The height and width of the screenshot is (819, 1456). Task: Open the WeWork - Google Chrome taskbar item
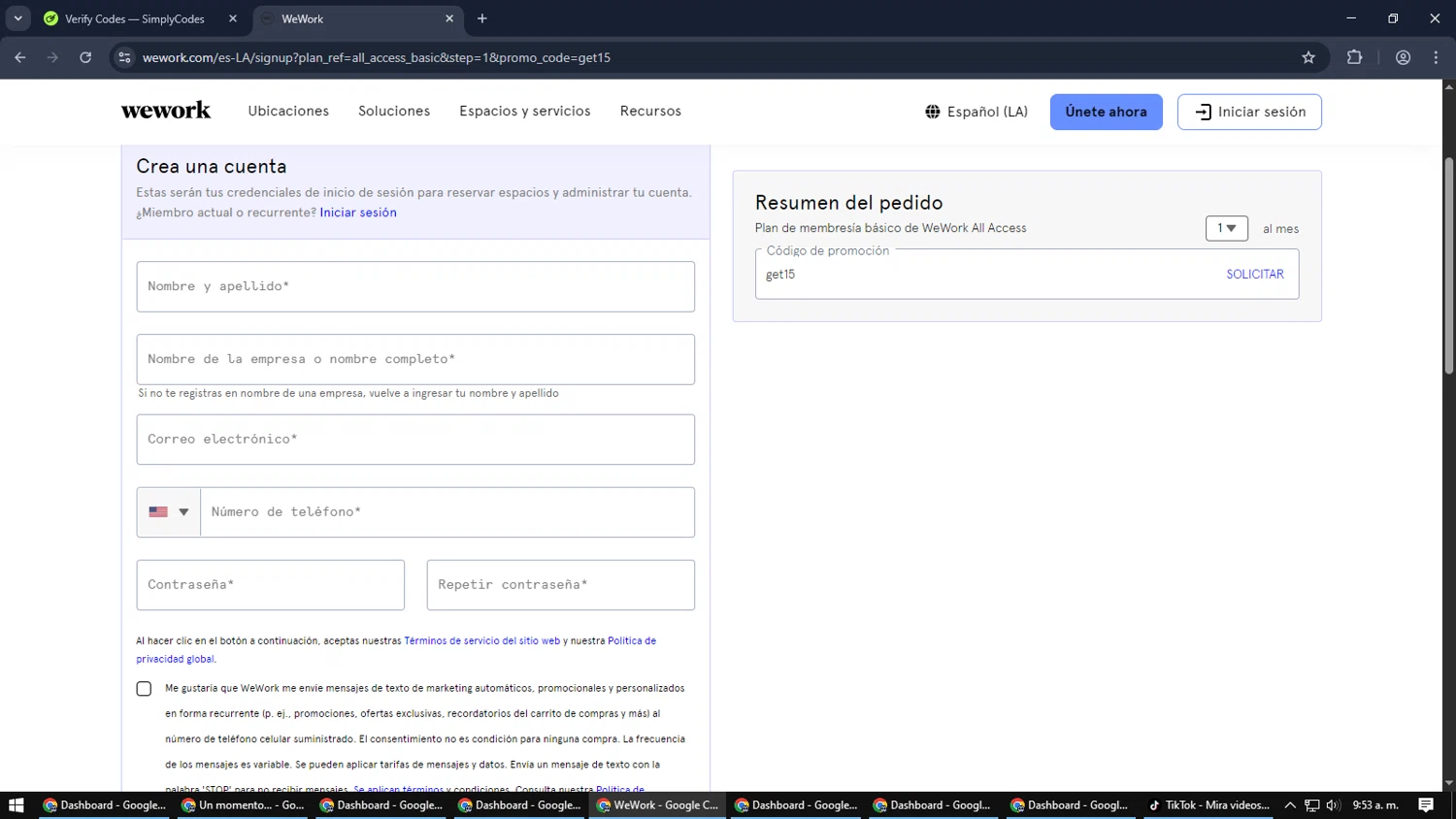click(x=658, y=805)
